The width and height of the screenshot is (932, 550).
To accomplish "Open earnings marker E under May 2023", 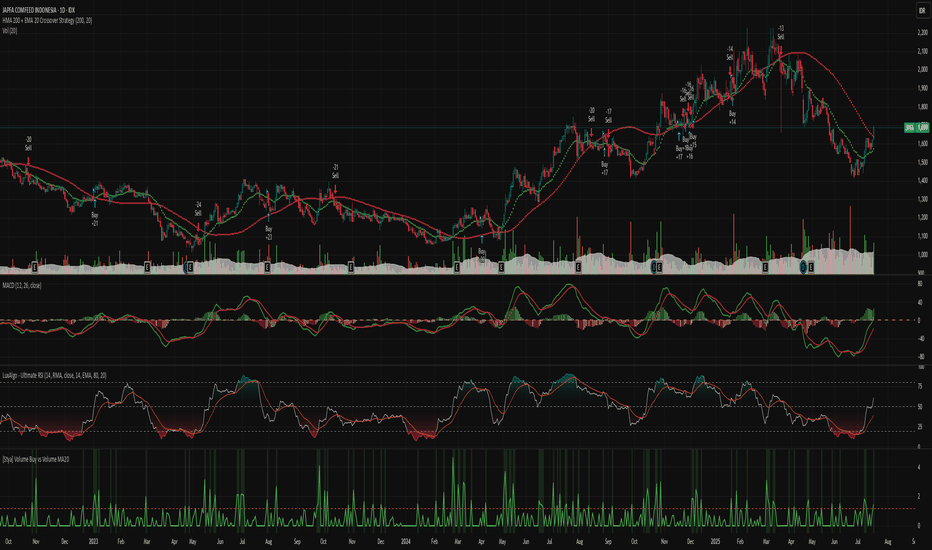I will (191, 268).
